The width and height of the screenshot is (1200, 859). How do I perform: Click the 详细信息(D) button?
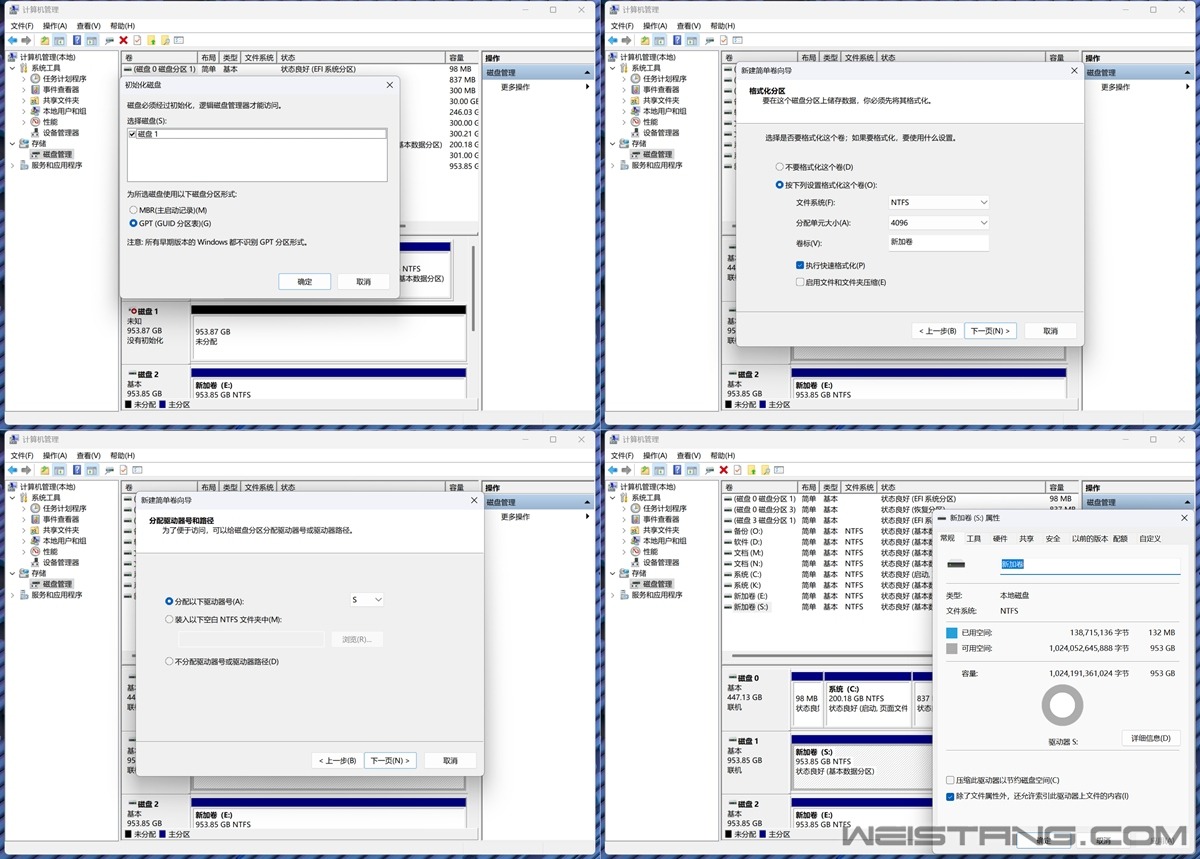coord(1150,738)
